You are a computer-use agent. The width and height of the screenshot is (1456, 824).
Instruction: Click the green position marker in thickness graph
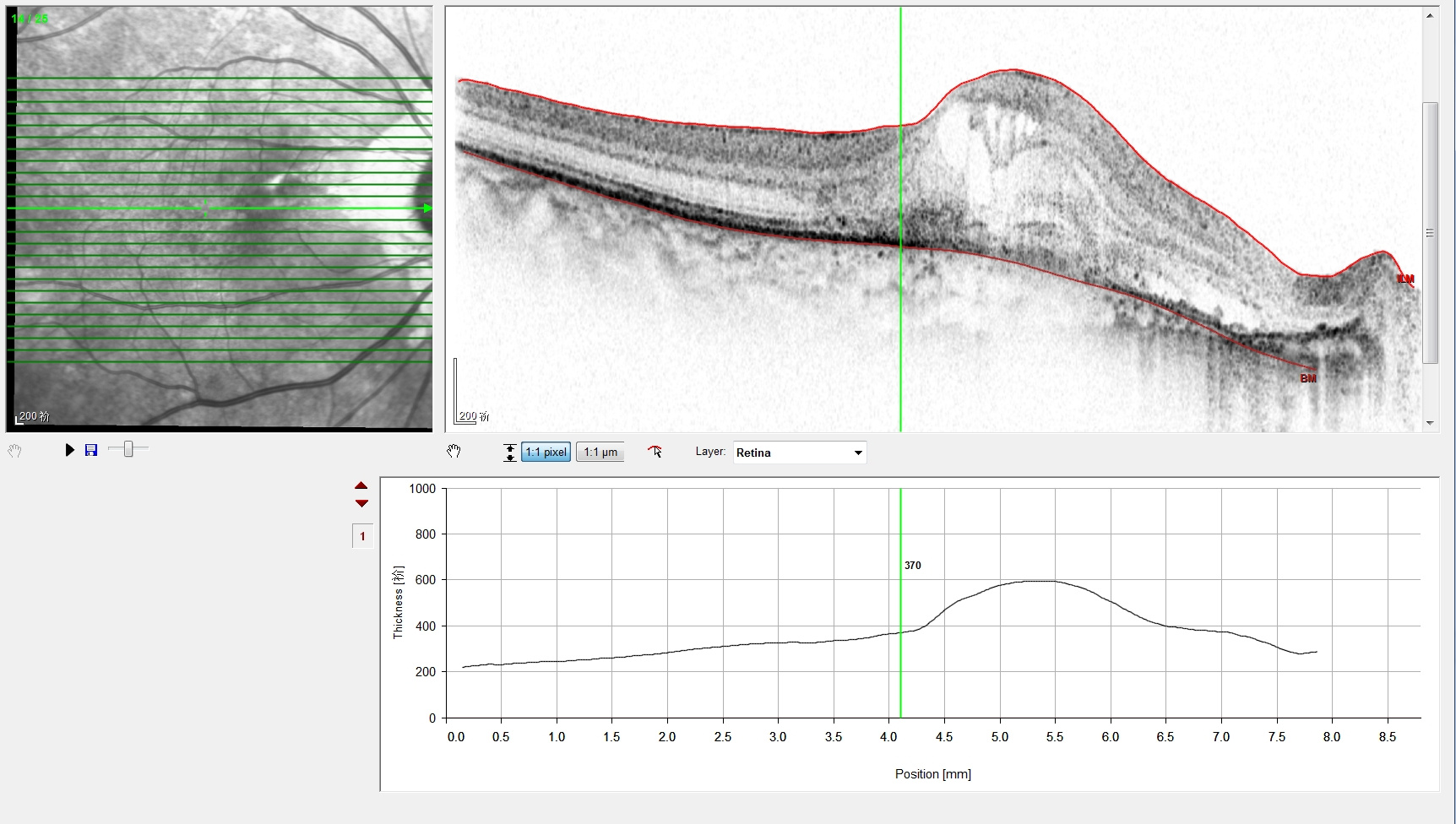pos(900,603)
